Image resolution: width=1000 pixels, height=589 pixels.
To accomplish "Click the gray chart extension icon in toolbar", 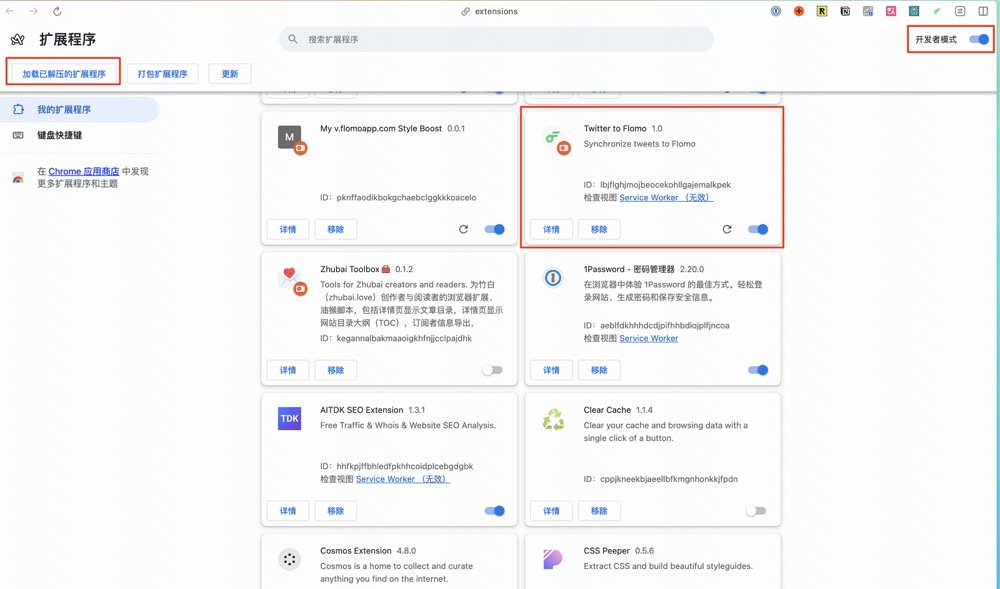I will 868,11.
